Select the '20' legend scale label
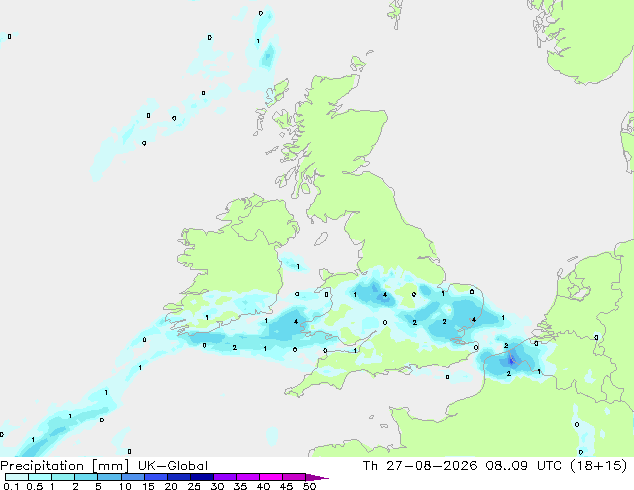This screenshot has height=490, width=634. pos(171,486)
